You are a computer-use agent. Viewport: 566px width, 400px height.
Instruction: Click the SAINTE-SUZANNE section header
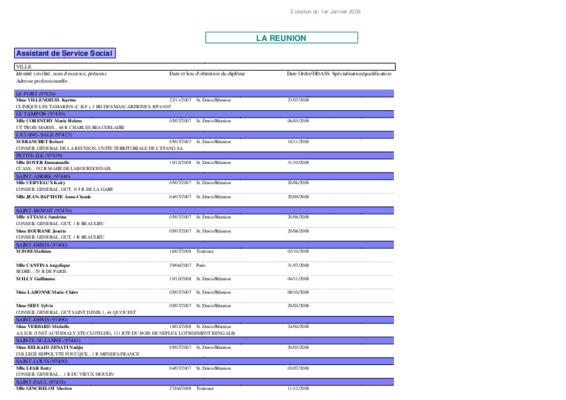[x=204, y=340]
